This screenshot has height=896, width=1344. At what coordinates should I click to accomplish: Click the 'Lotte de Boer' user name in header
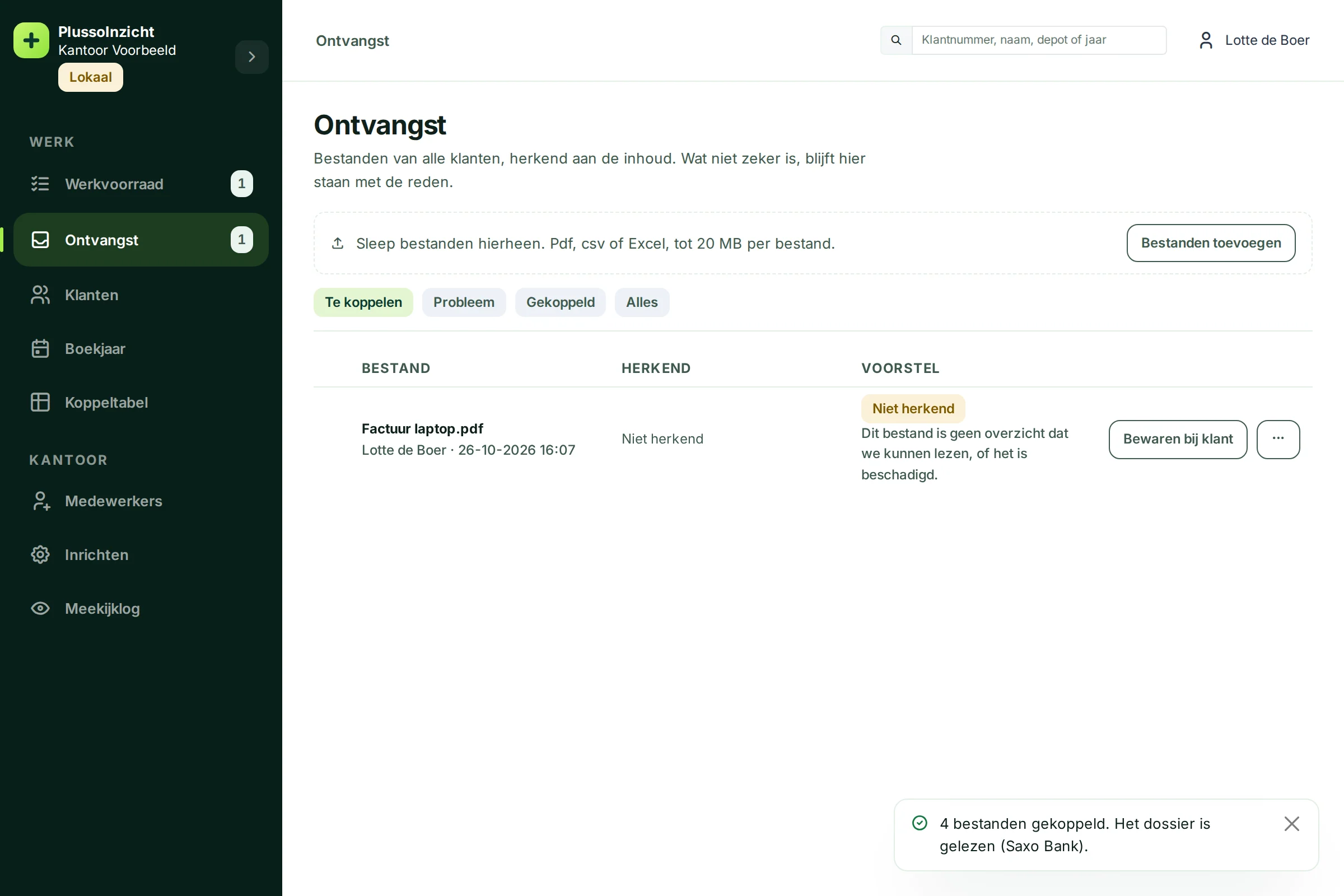click(x=1267, y=40)
